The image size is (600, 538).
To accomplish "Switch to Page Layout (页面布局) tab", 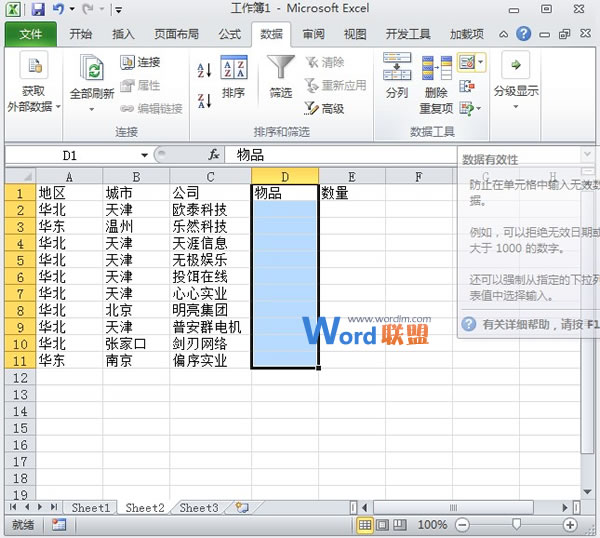I will click(176, 34).
